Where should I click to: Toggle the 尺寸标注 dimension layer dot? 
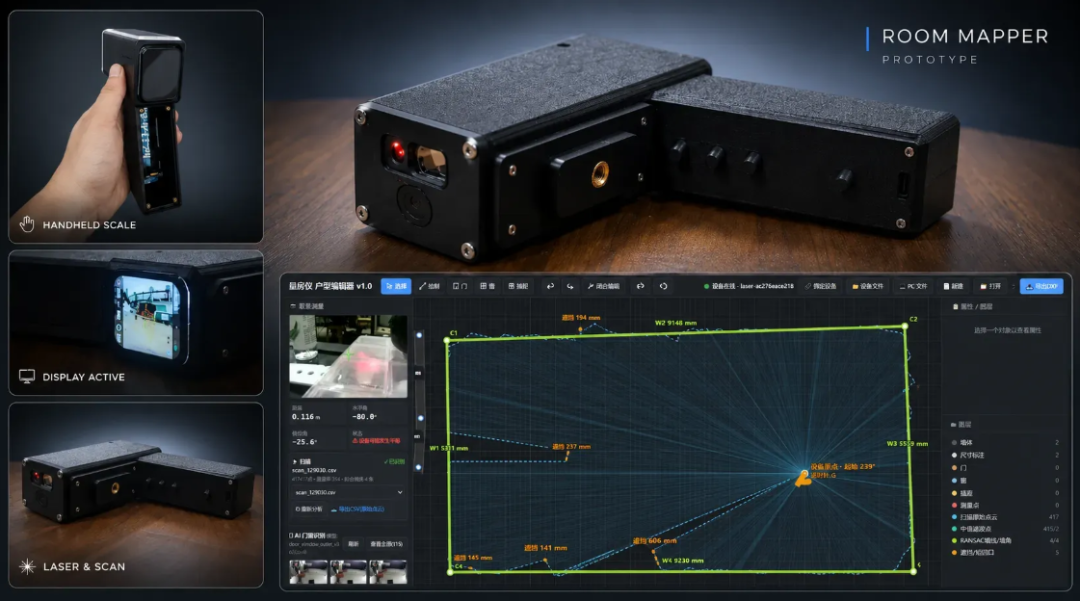pos(954,455)
